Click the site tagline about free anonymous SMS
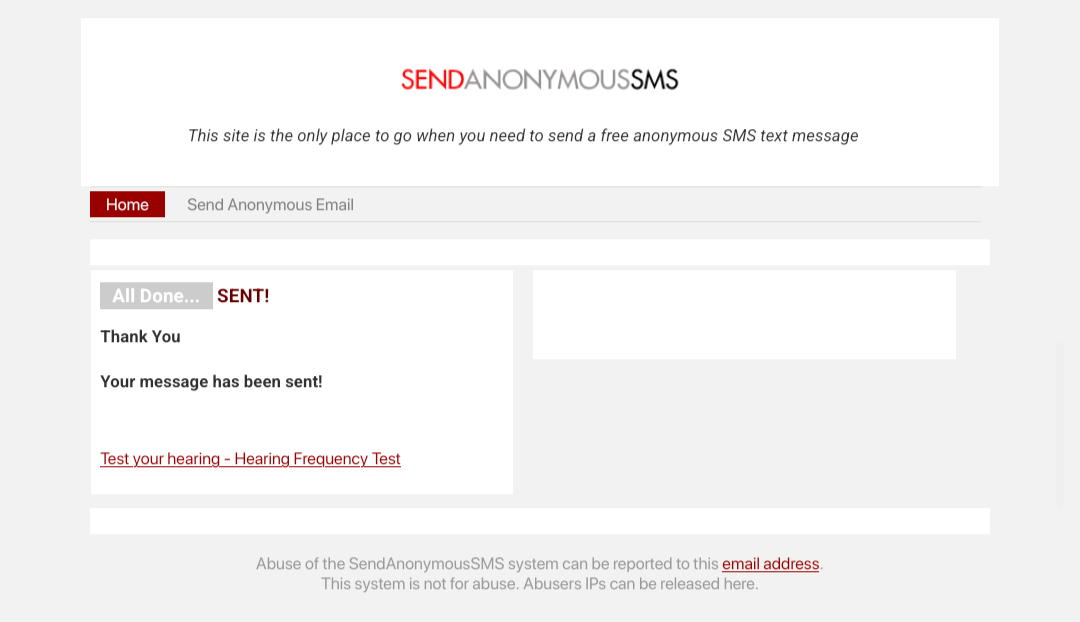1080x622 pixels. (523, 136)
